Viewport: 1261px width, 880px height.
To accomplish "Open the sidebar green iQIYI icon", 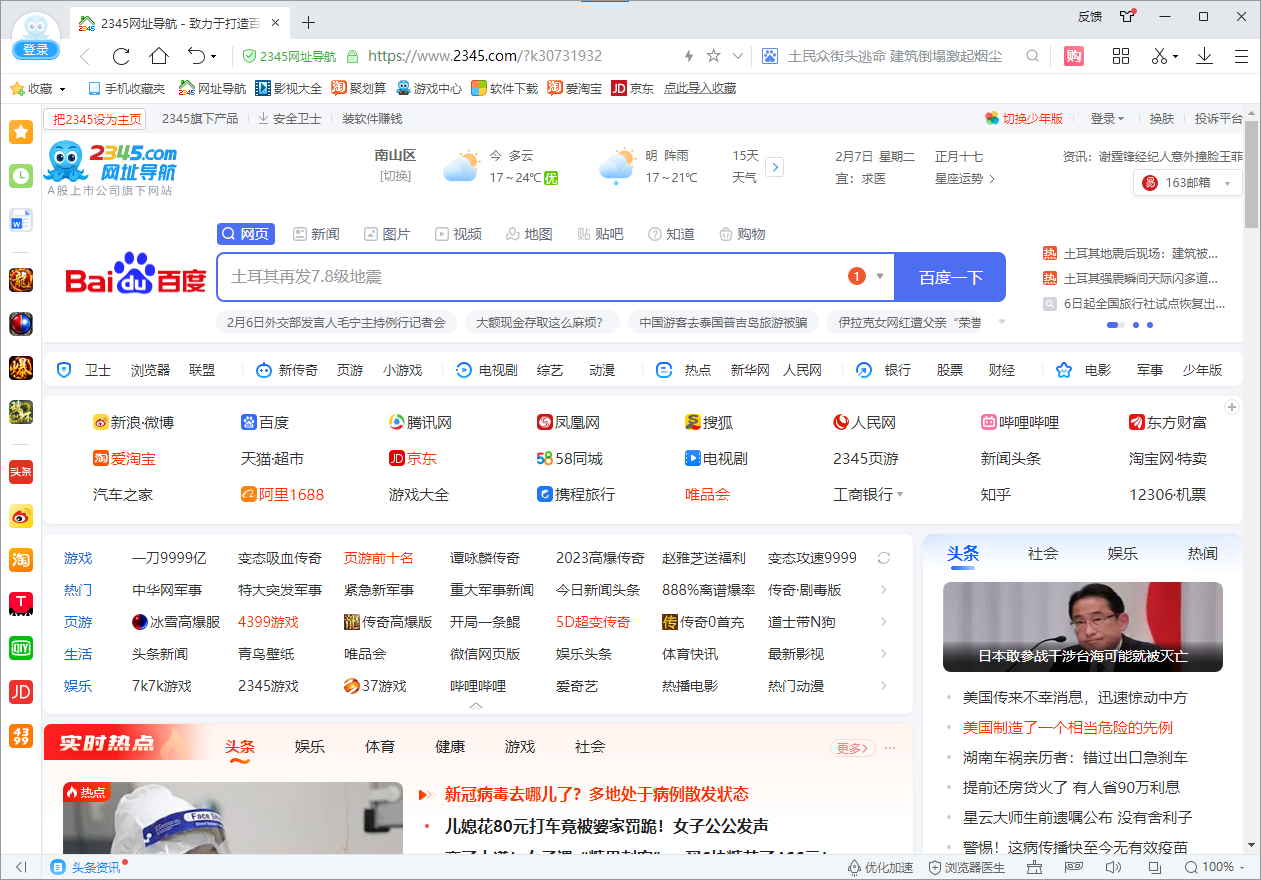I will click(x=21, y=647).
